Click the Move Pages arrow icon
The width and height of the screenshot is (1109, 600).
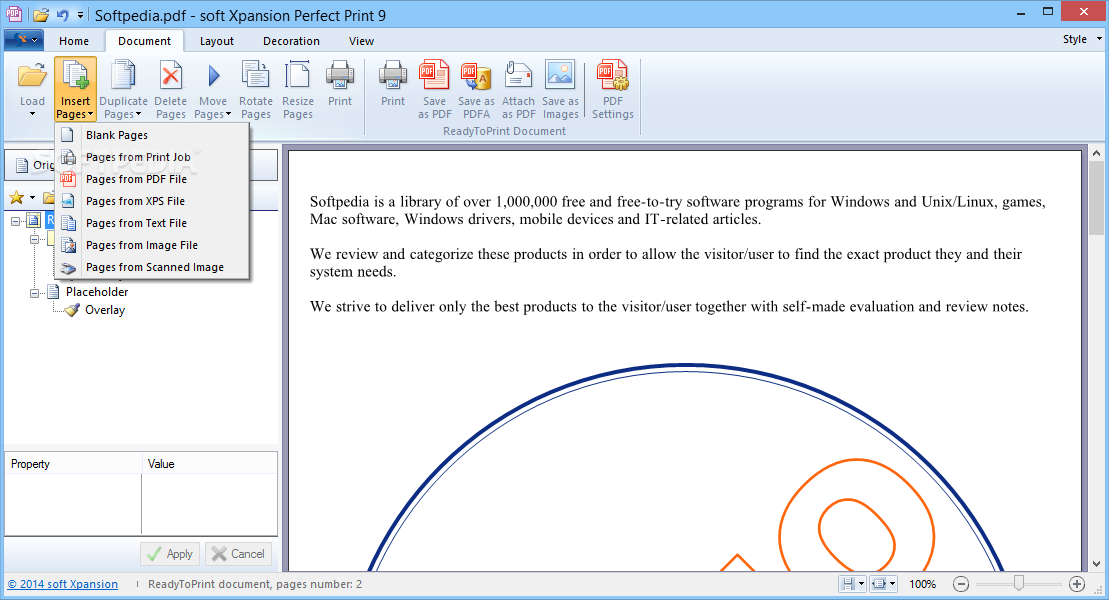coord(214,76)
